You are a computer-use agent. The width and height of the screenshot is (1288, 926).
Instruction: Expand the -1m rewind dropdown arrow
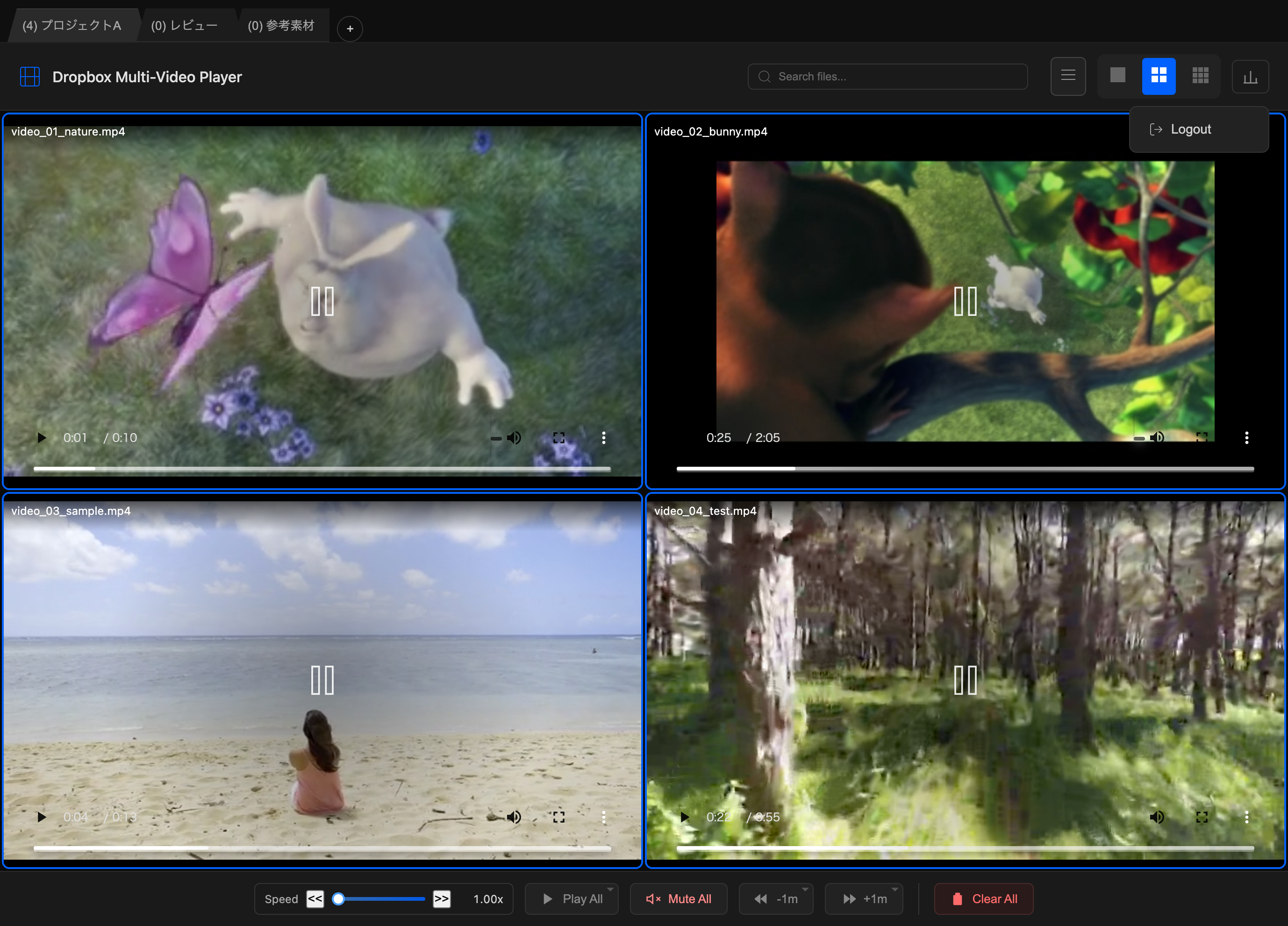(805, 889)
